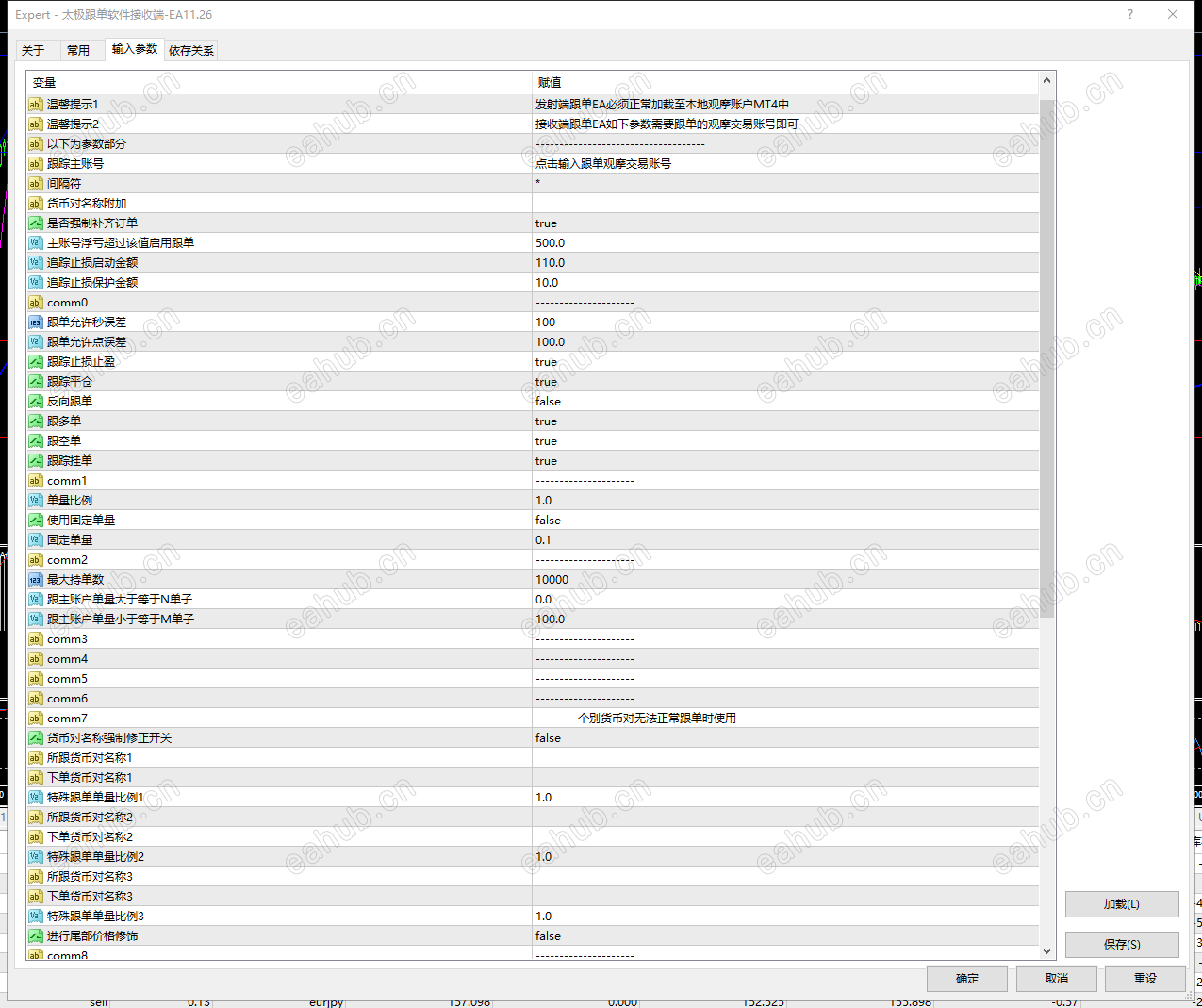This screenshot has width=1202, height=1008.
Task: Click the integer icon beside 最大持单数
Action: pyautogui.click(x=36, y=580)
